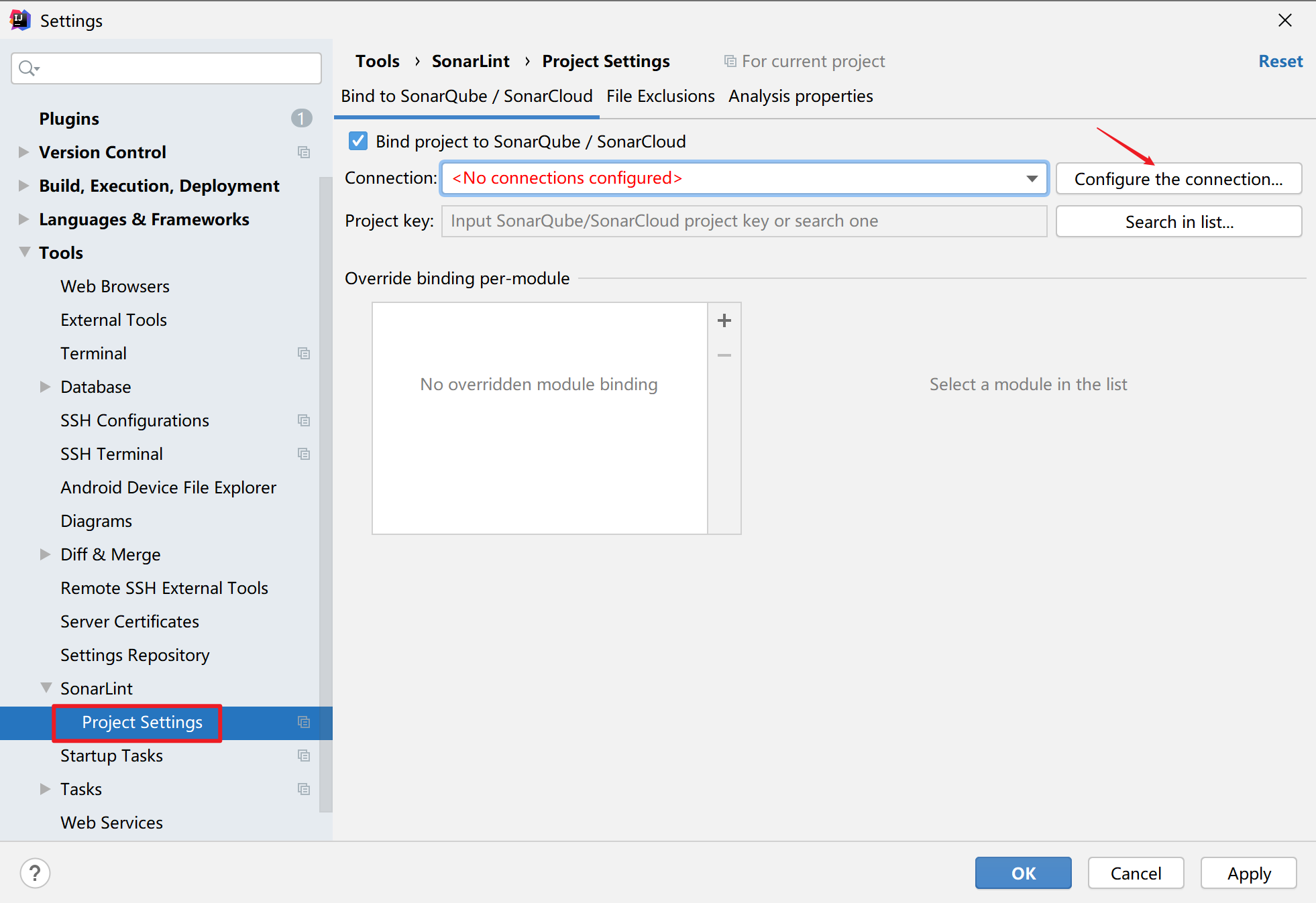
Task: Click the Project key input field
Action: click(744, 221)
